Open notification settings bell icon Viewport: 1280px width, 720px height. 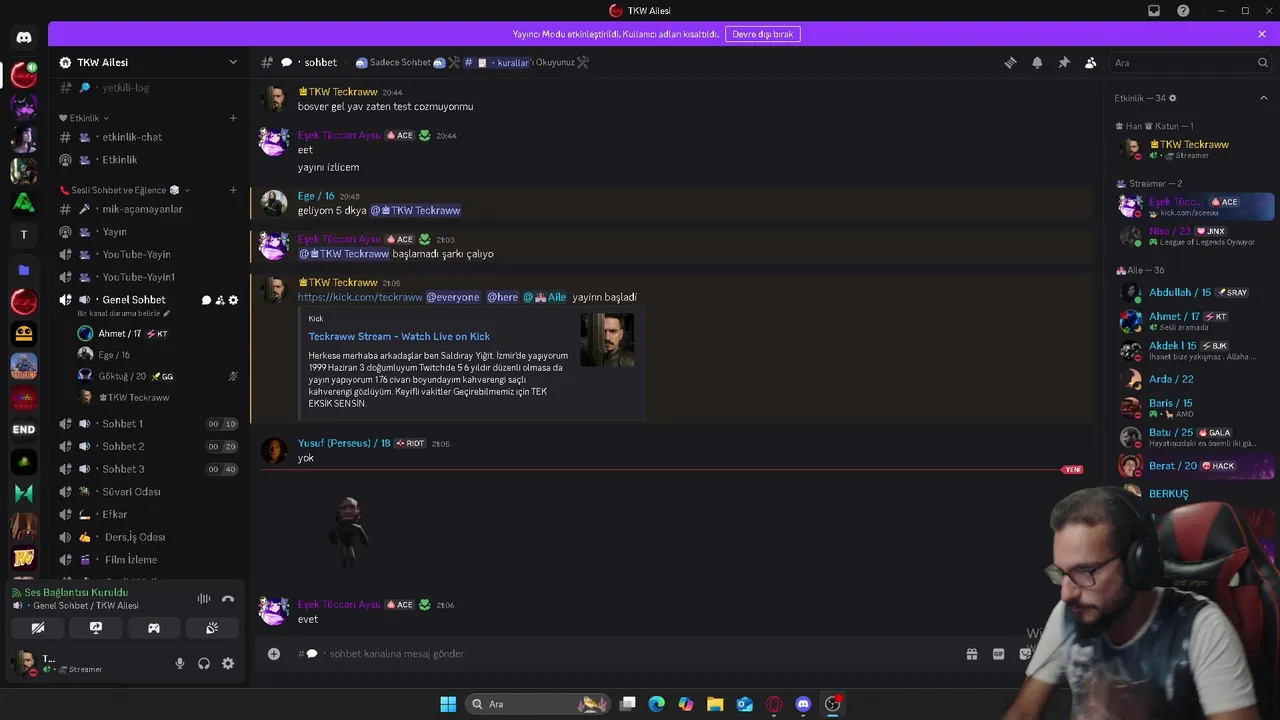1037,62
